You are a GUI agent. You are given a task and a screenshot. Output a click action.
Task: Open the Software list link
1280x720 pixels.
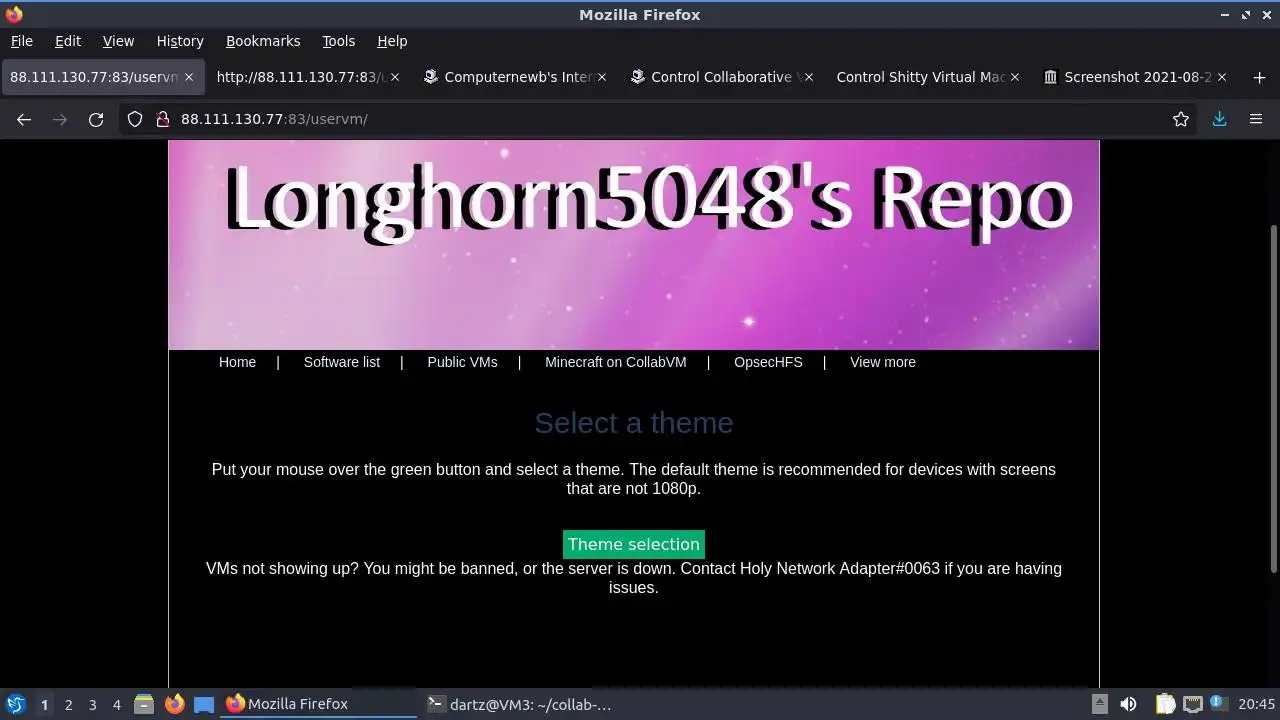click(x=342, y=362)
